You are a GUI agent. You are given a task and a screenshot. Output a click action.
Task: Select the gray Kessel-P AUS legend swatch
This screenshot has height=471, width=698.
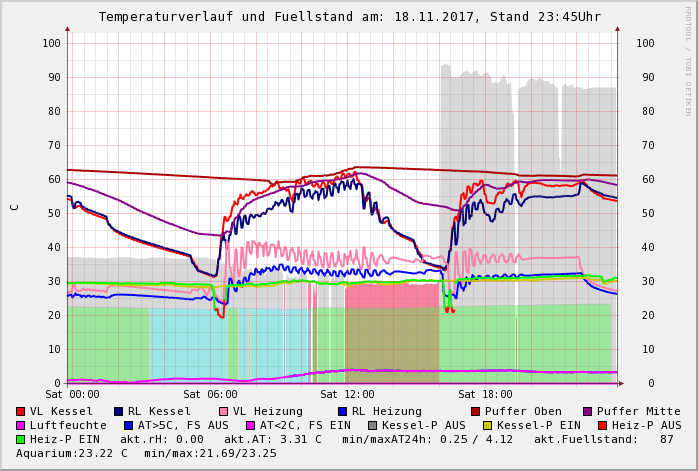pyautogui.click(x=372, y=425)
